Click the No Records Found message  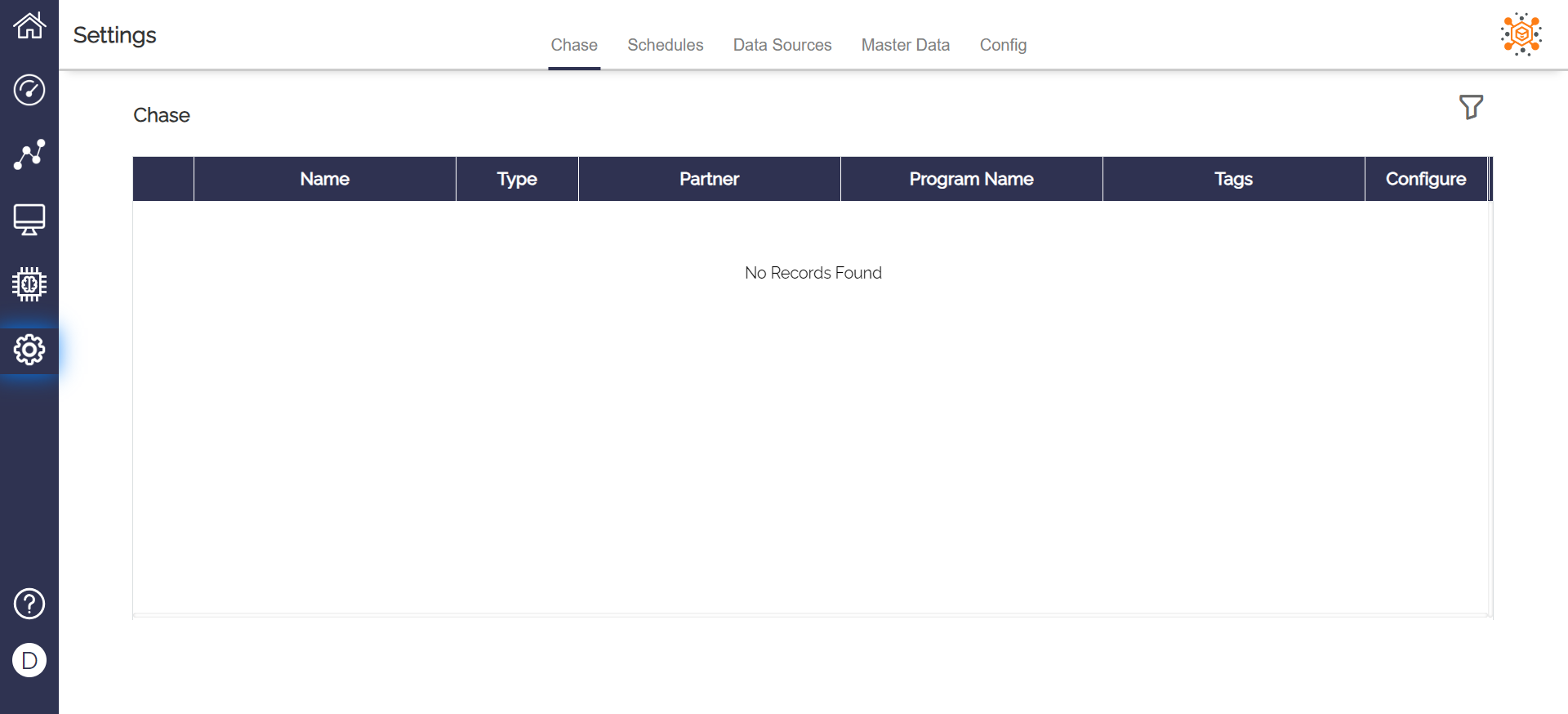813,273
